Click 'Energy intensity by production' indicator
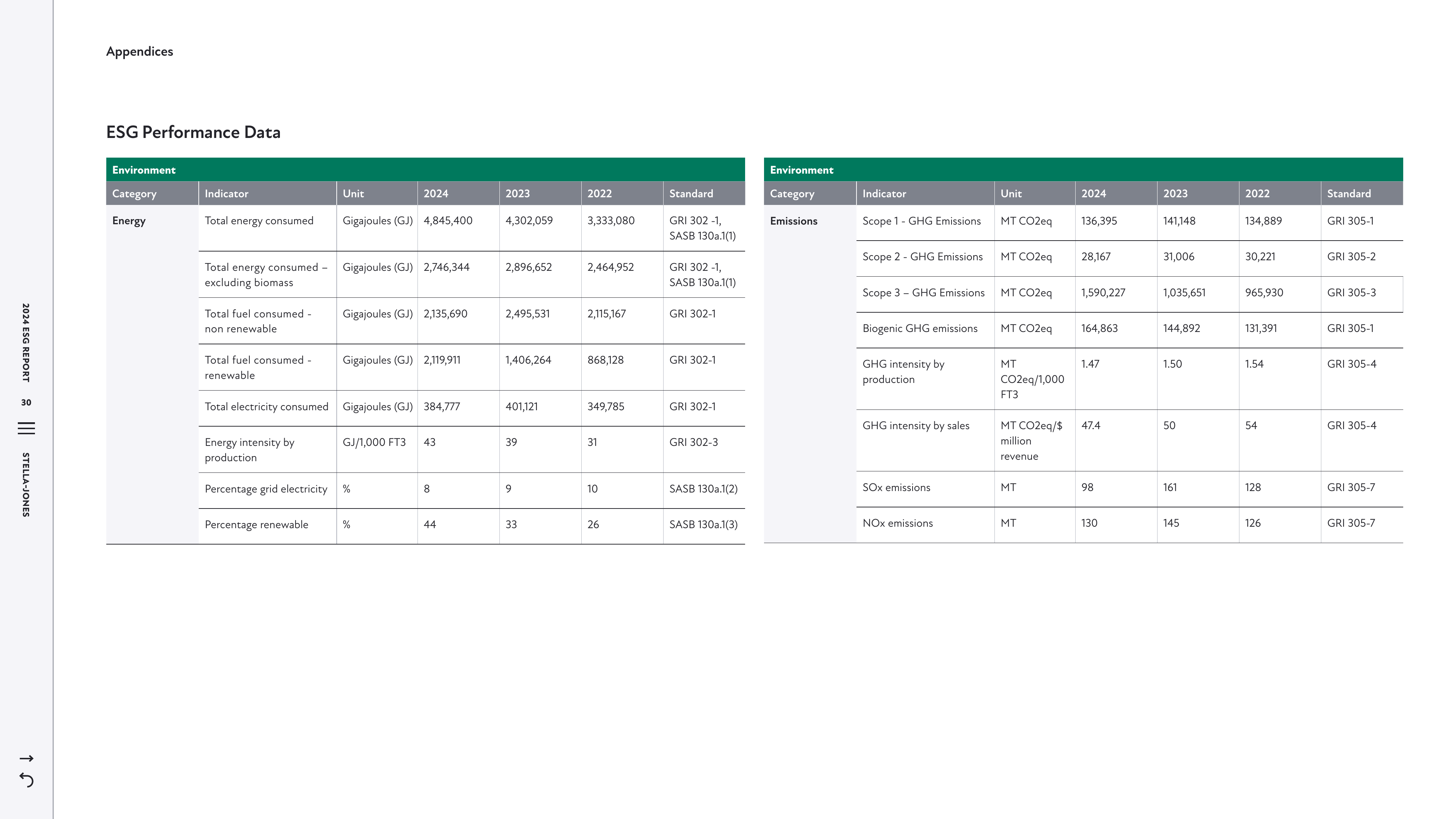Image resolution: width=1456 pixels, height=819 pixels. [x=250, y=450]
